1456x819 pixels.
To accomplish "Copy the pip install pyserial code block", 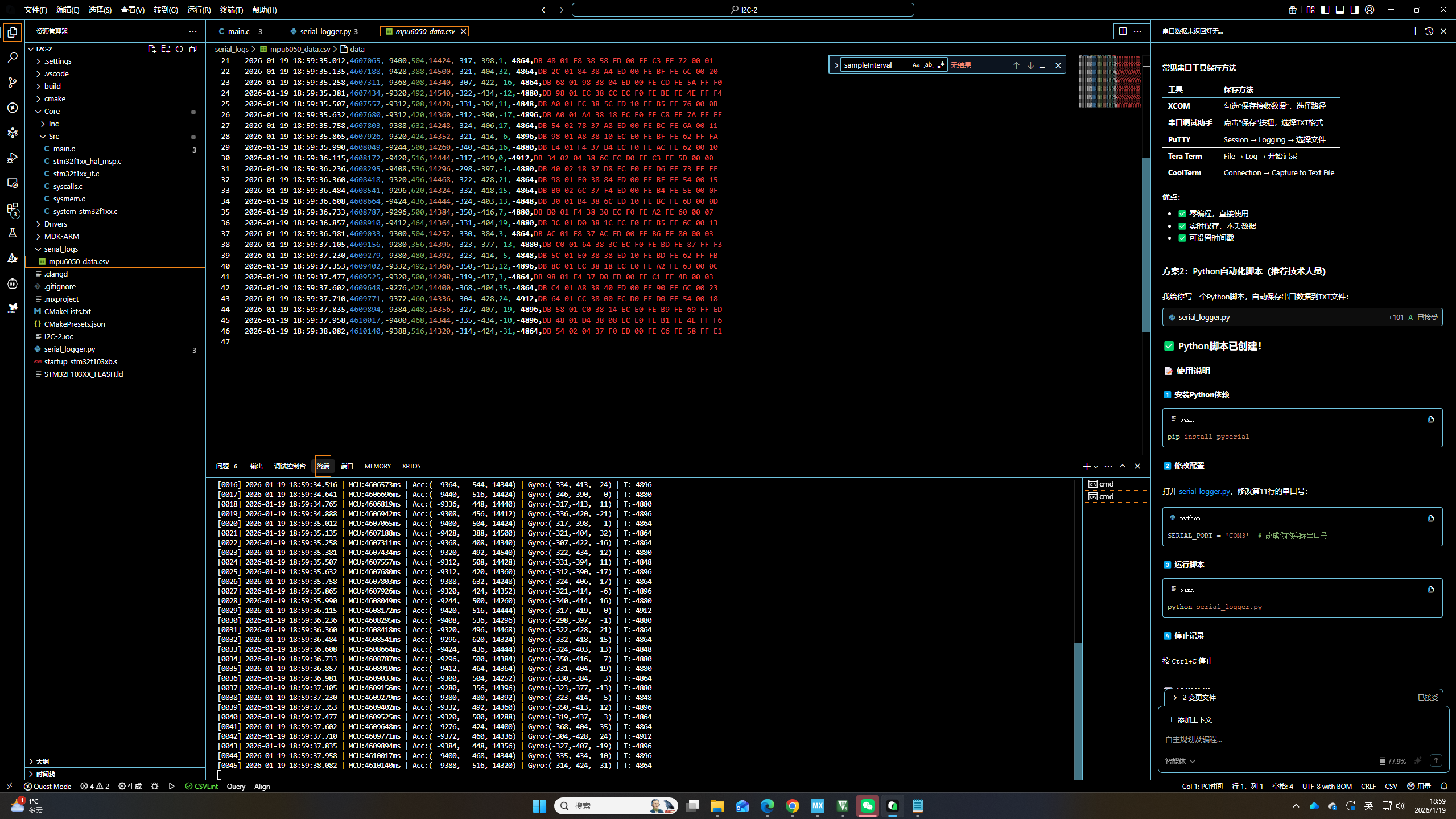I will click(x=1430, y=419).
